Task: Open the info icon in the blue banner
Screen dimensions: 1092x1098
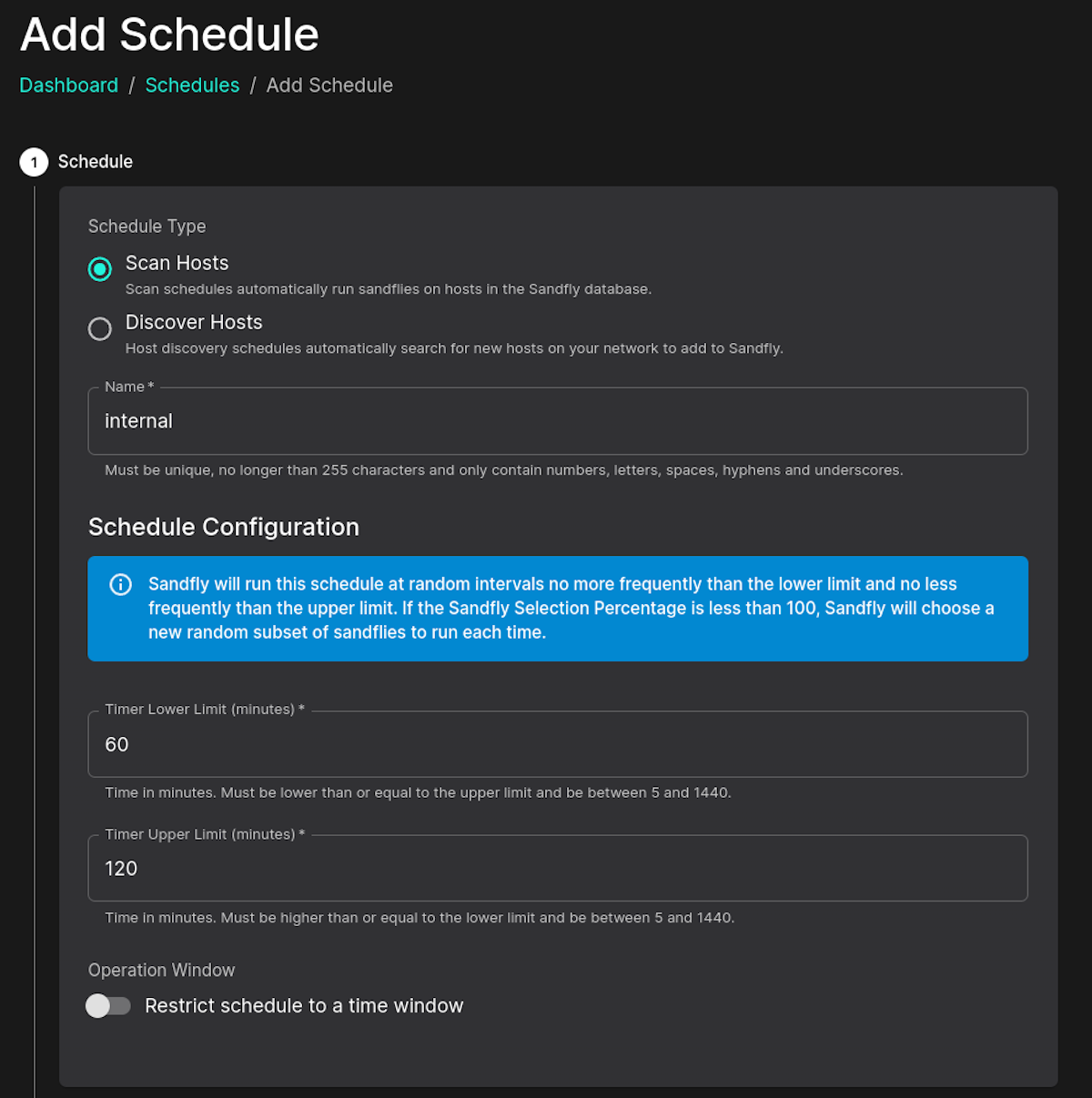Action: tap(120, 585)
